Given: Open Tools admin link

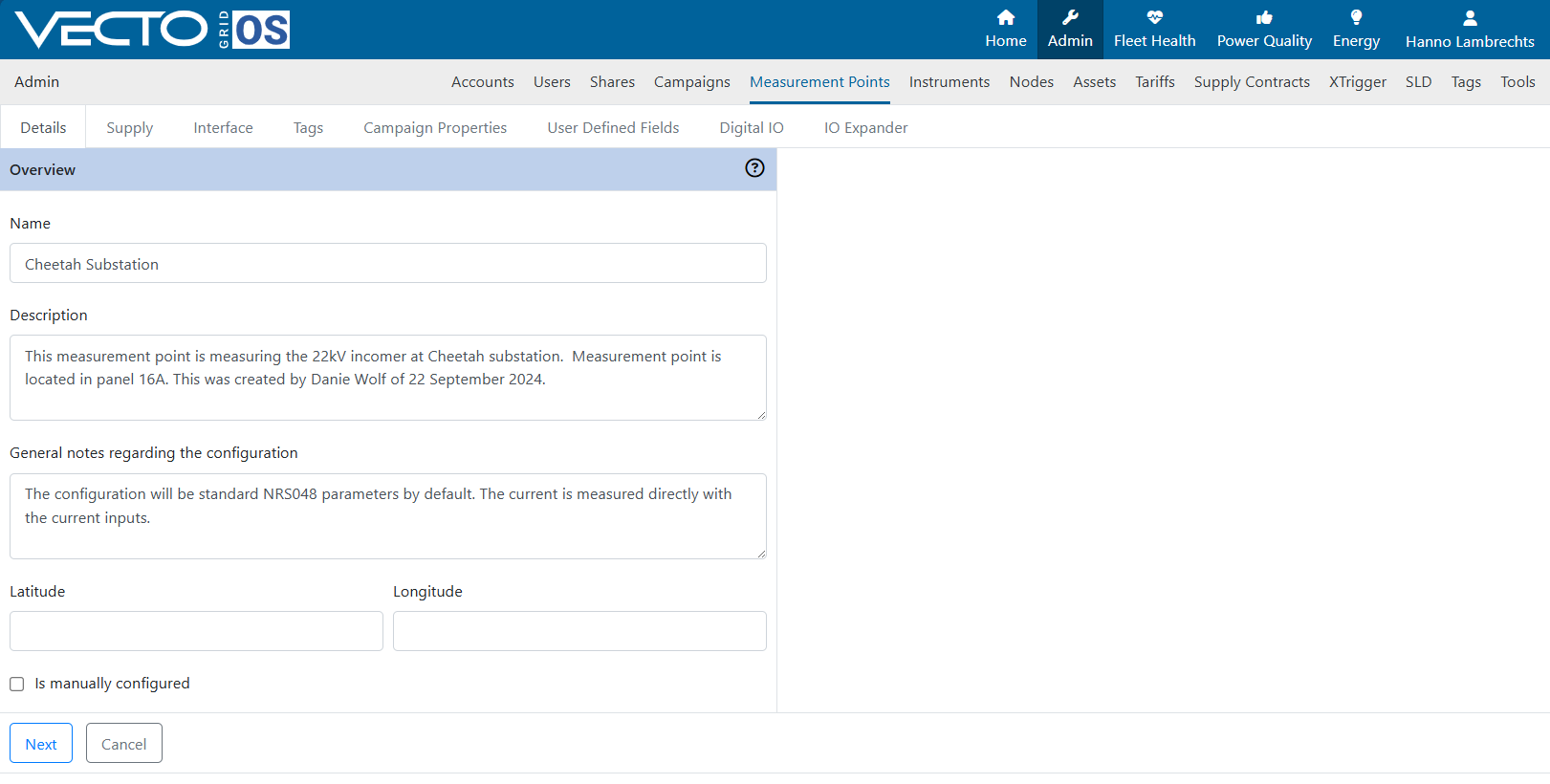Looking at the screenshot, I should [x=1517, y=82].
